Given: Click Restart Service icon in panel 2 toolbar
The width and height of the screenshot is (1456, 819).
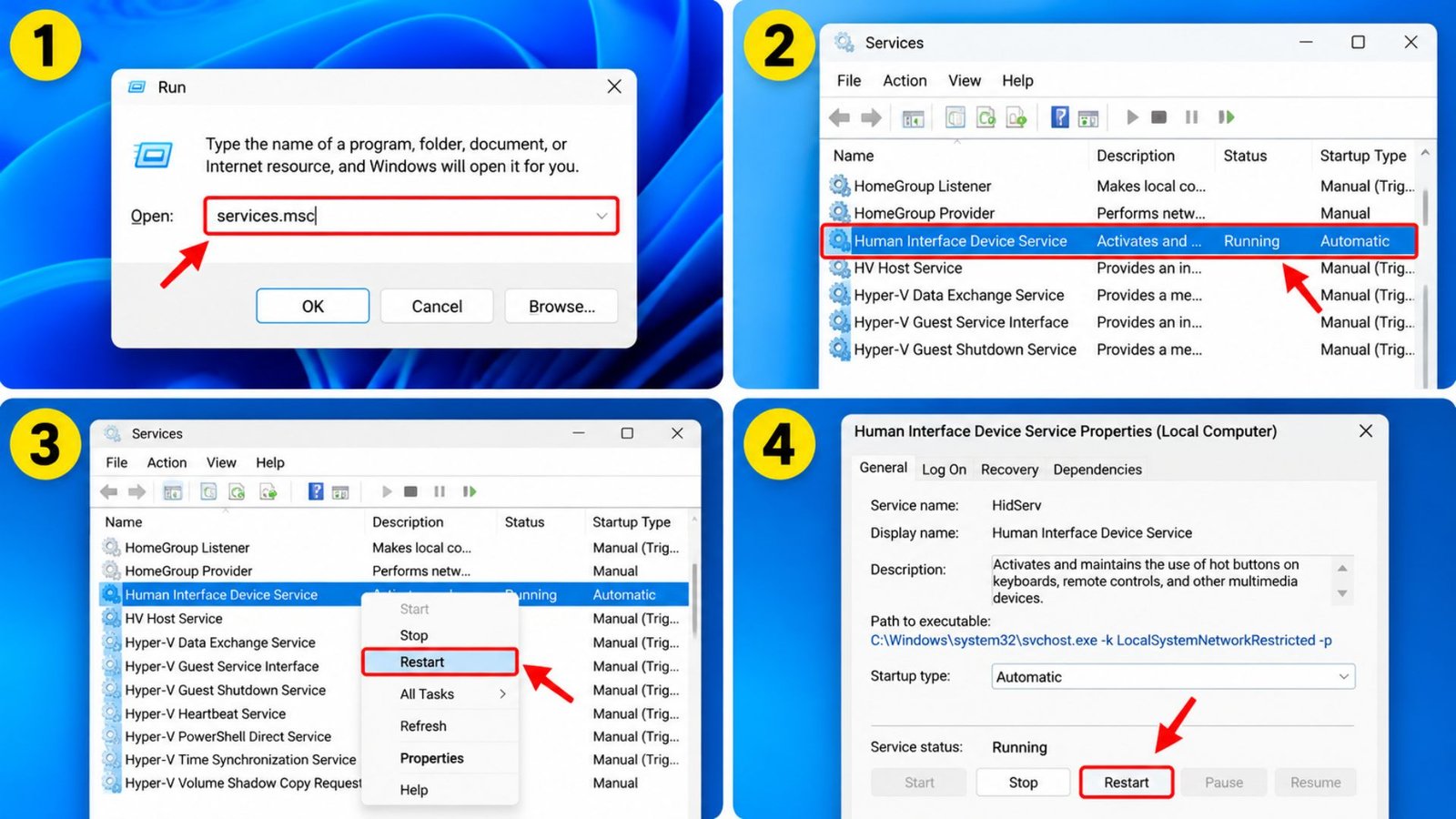Looking at the screenshot, I should pyautogui.click(x=1226, y=116).
